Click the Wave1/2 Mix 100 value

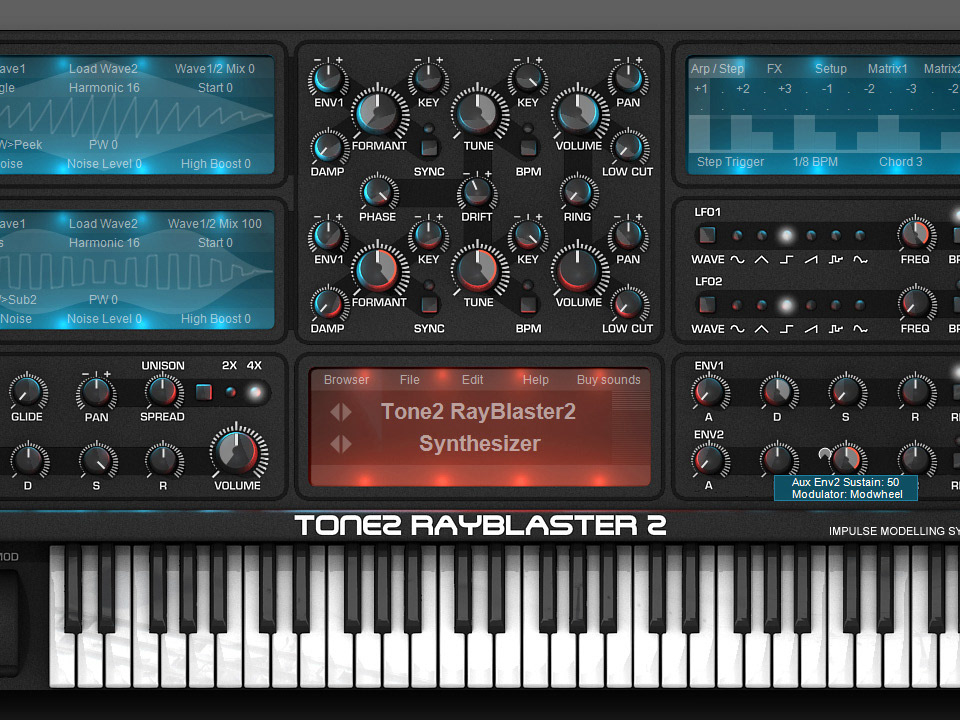point(215,223)
